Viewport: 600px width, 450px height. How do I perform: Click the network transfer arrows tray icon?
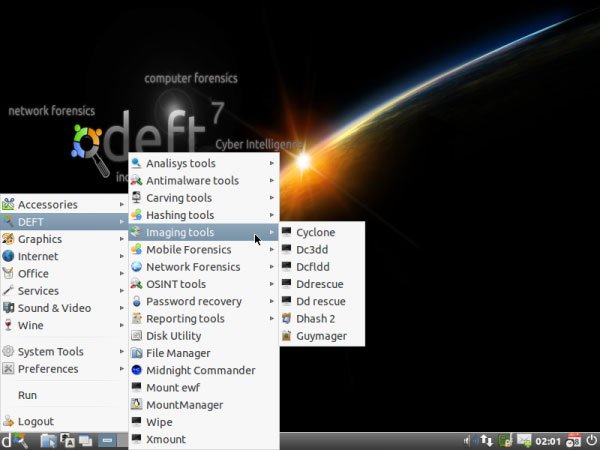[x=486, y=441]
